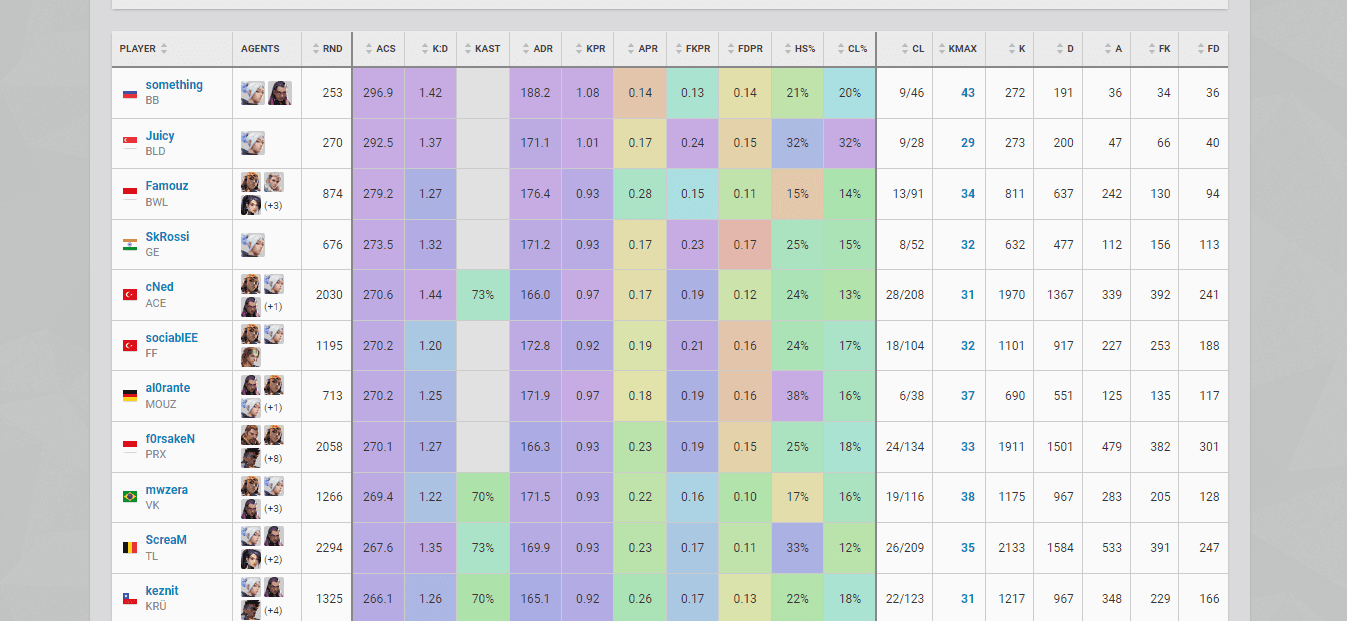Click cNed's green 73% KAST cell

(x=482, y=295)
